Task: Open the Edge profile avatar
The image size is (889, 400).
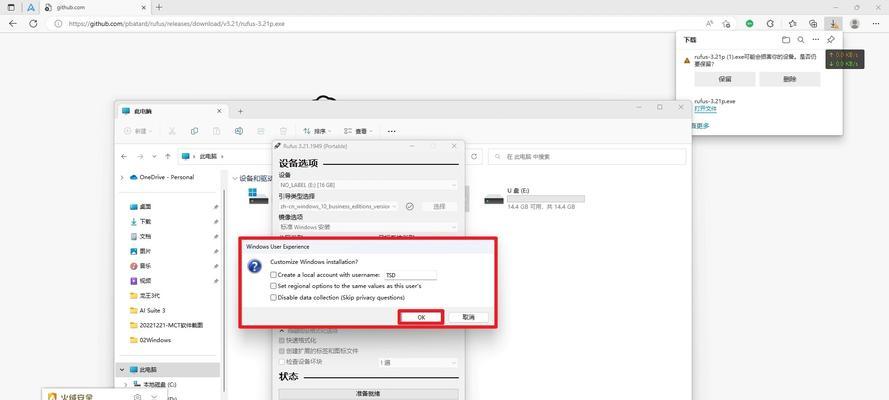Action: [854, 24]
